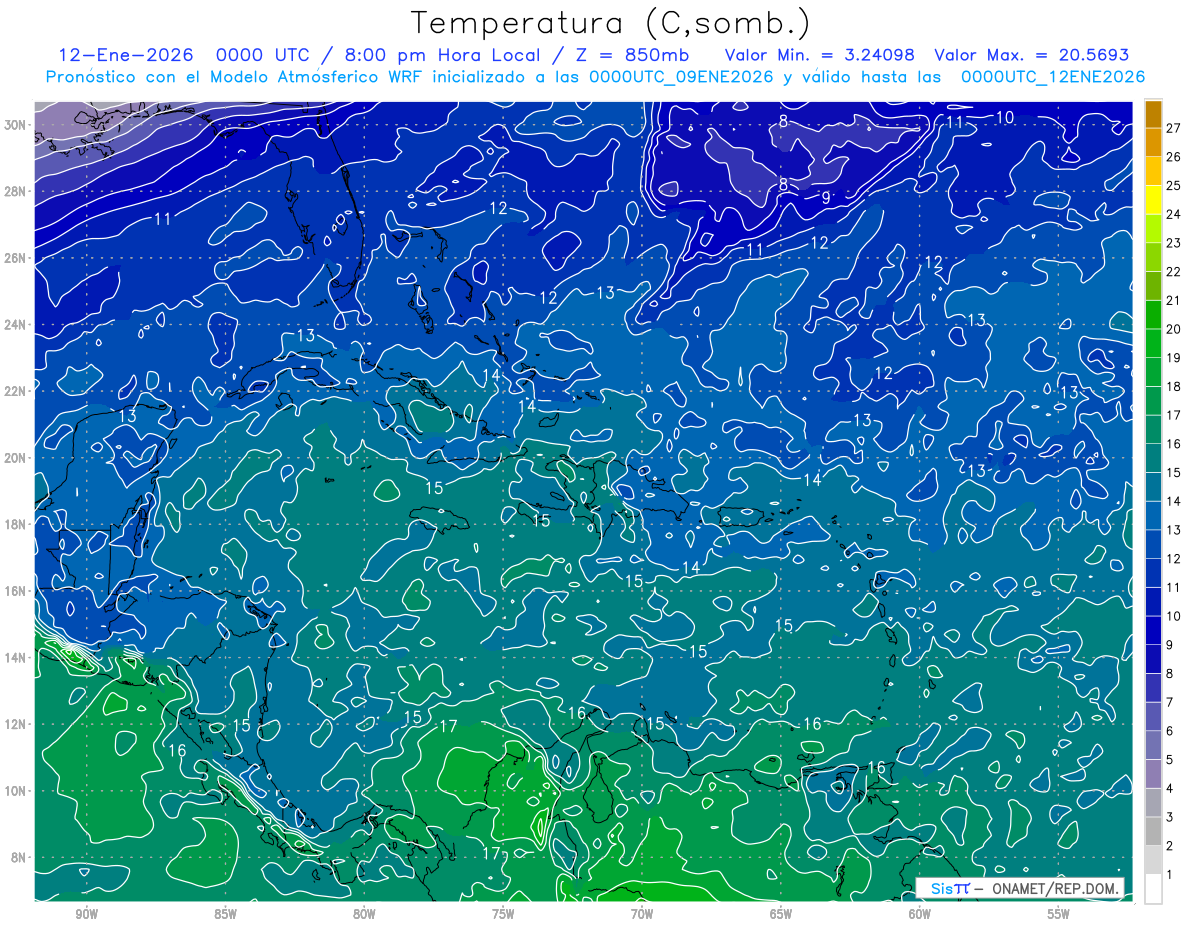Click the "8N" latitude axis label
1200x927 pixels.
click(x=19, y=857)
